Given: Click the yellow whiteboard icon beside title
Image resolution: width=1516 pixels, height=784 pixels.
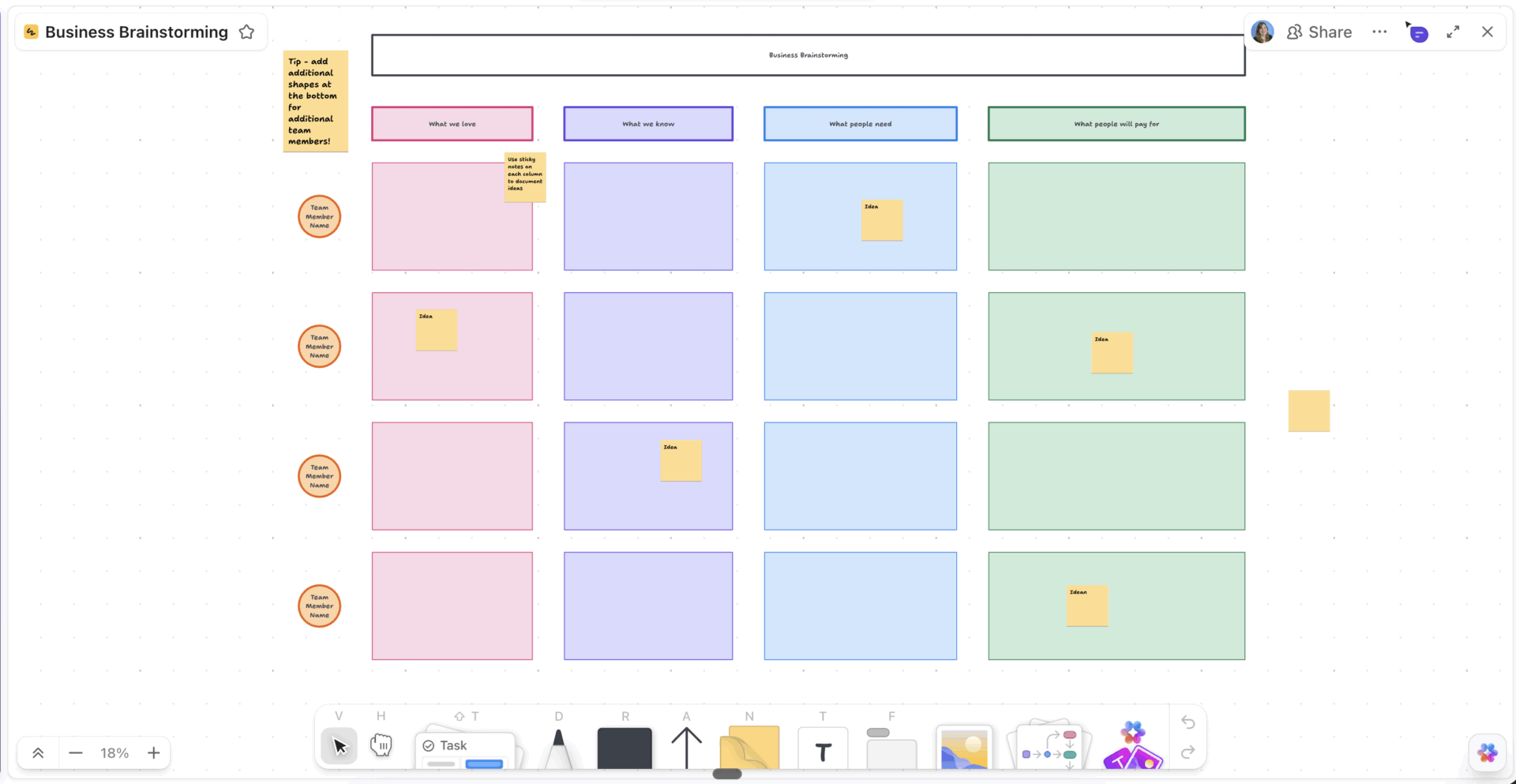Looking at the screenshot, I should [32, 32].
